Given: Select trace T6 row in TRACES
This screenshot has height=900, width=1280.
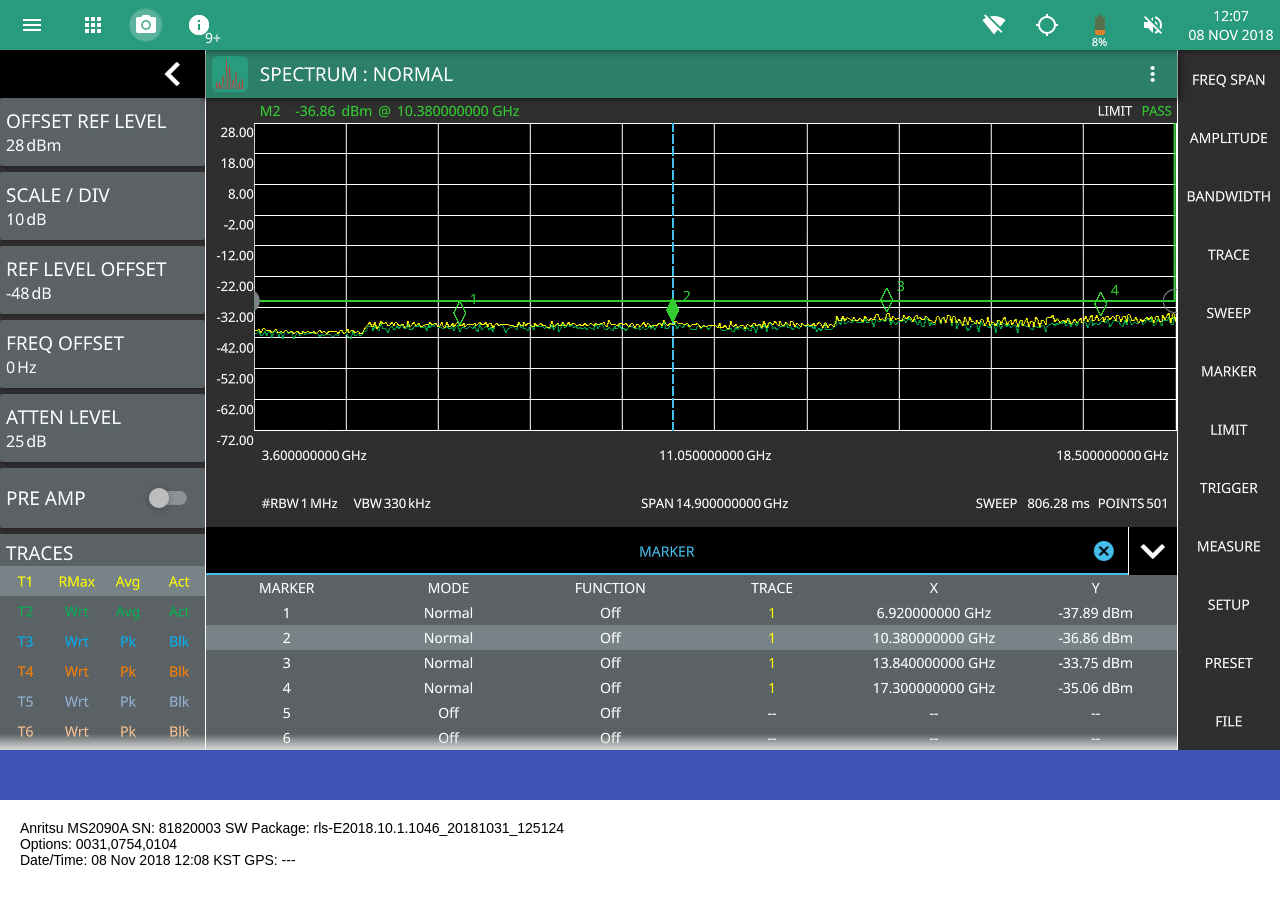Looking at the screenshot, I should 103,731.
